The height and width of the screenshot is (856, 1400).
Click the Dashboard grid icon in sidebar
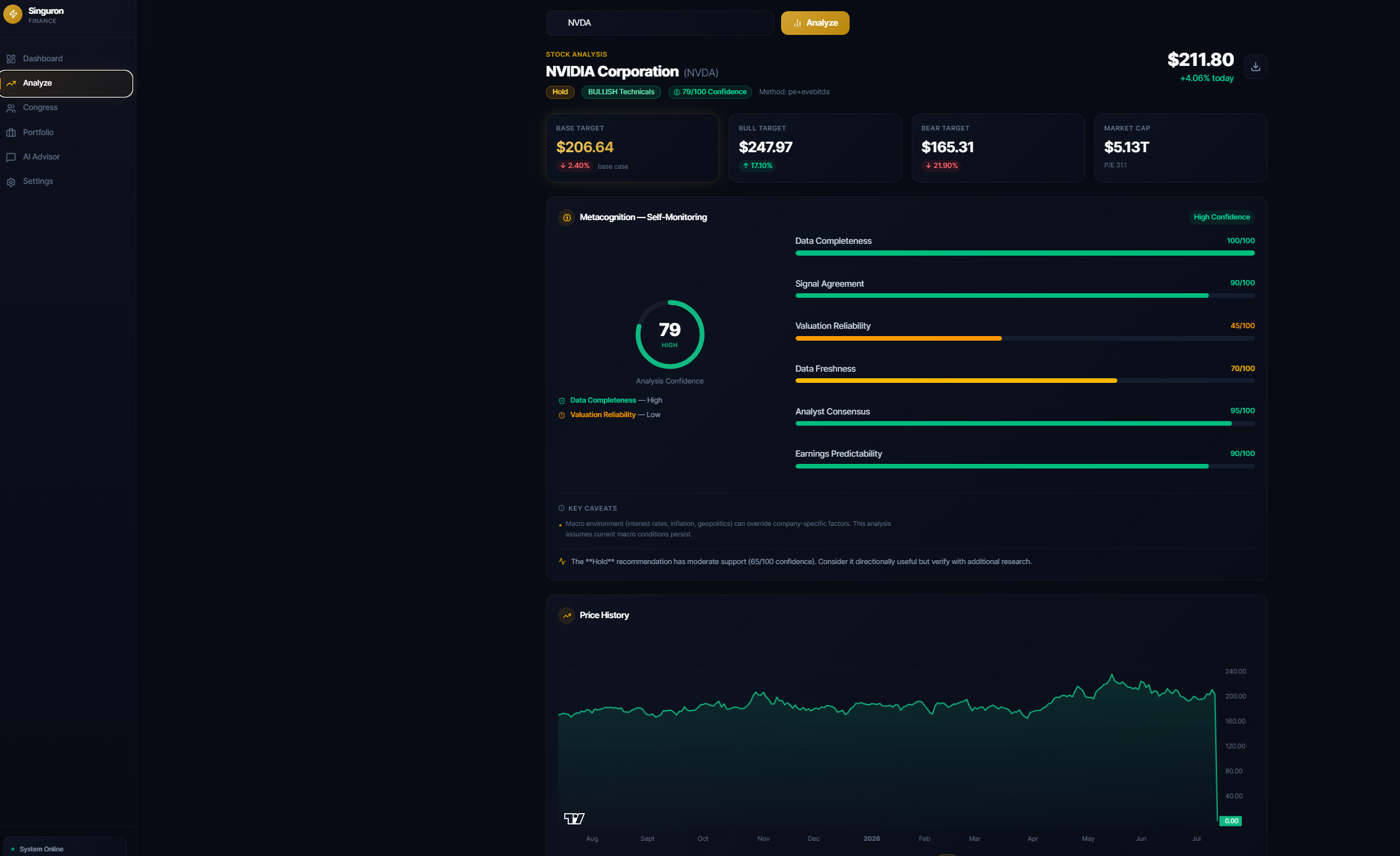click(11, 59)
